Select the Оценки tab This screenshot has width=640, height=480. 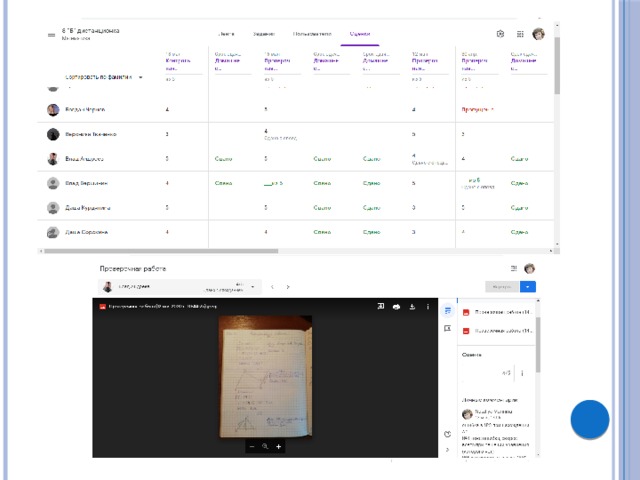[x=360, y=34]
